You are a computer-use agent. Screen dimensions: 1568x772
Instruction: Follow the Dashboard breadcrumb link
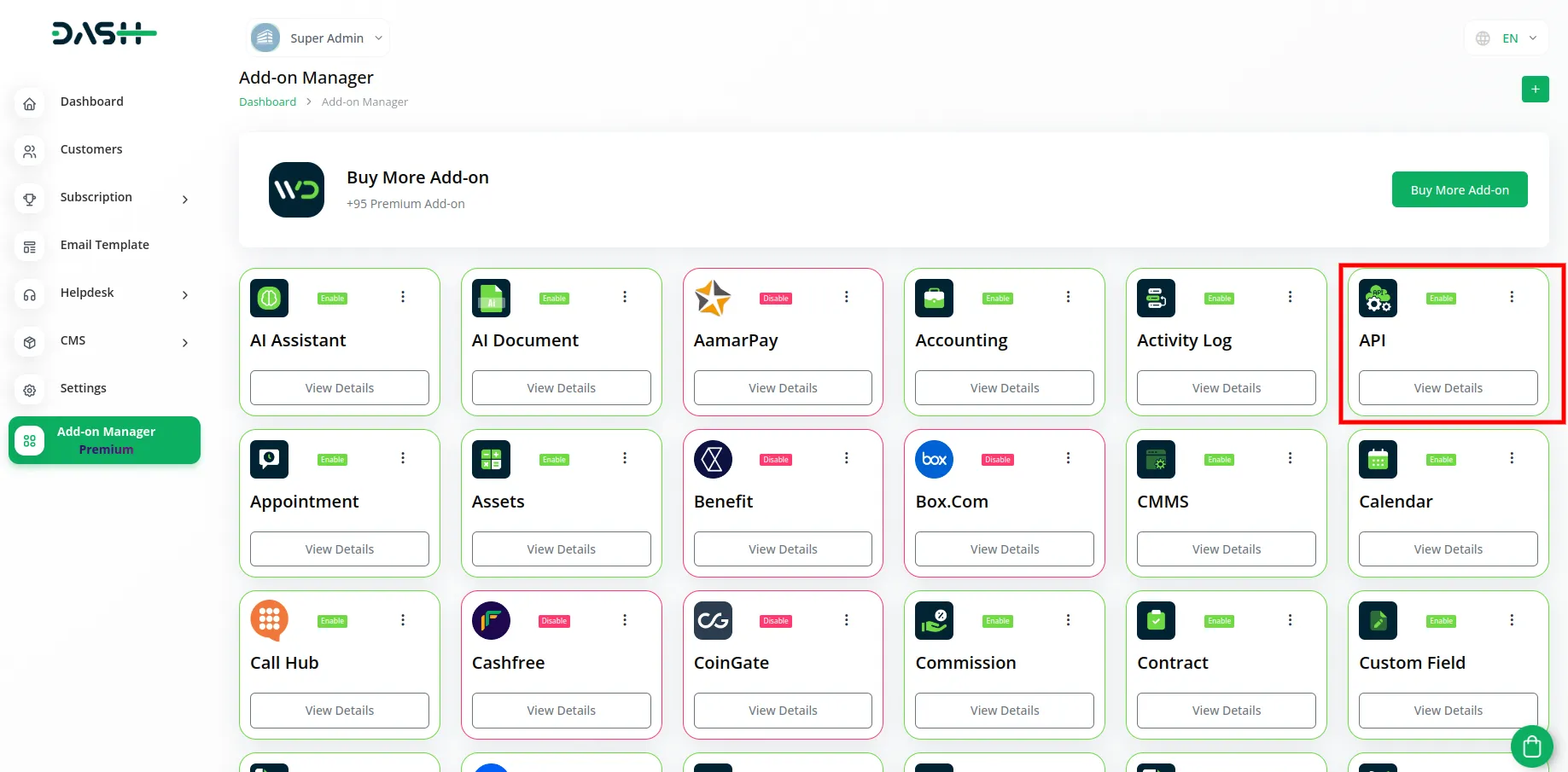pyautogui.click(x=267, y=102)
